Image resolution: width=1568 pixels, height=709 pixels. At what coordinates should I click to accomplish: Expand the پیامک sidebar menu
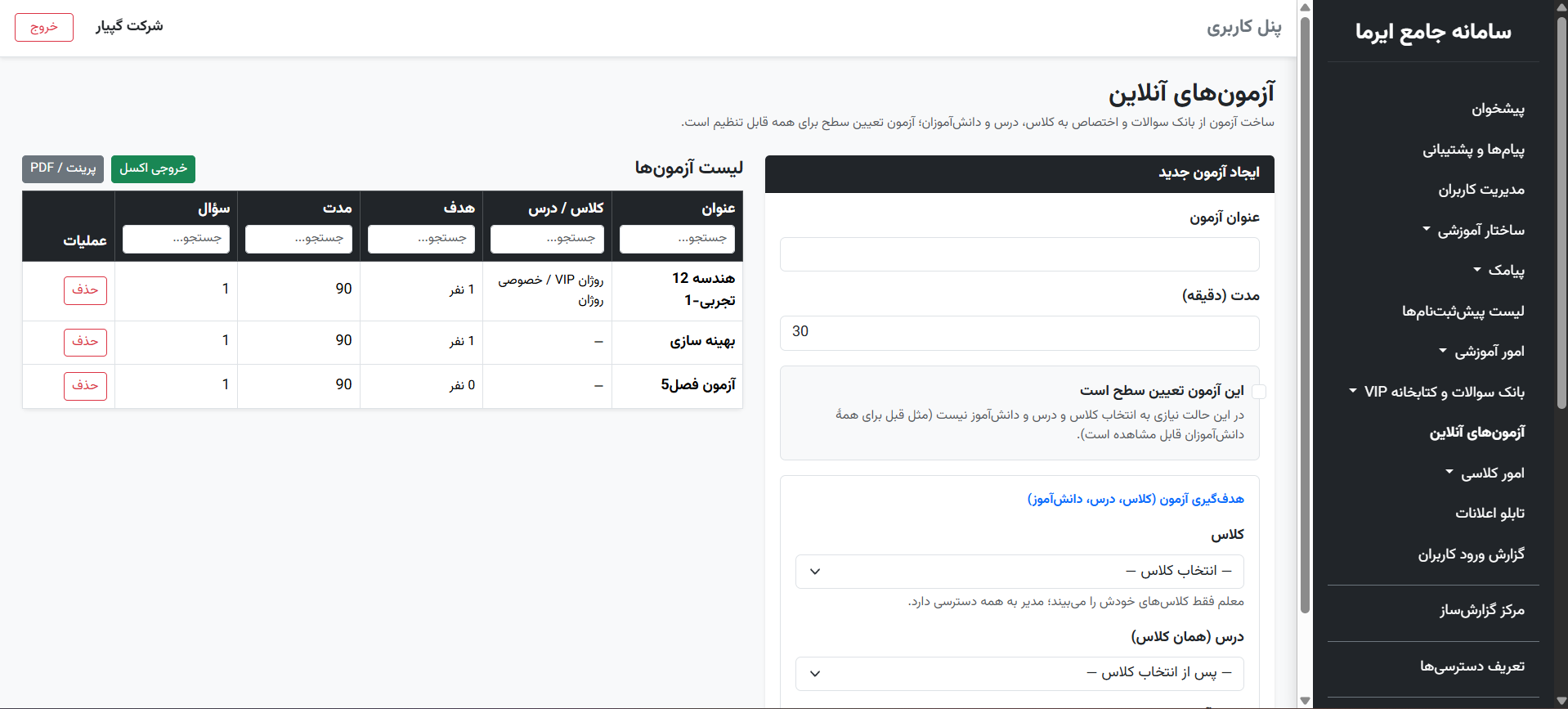[x=1499, y=270]
